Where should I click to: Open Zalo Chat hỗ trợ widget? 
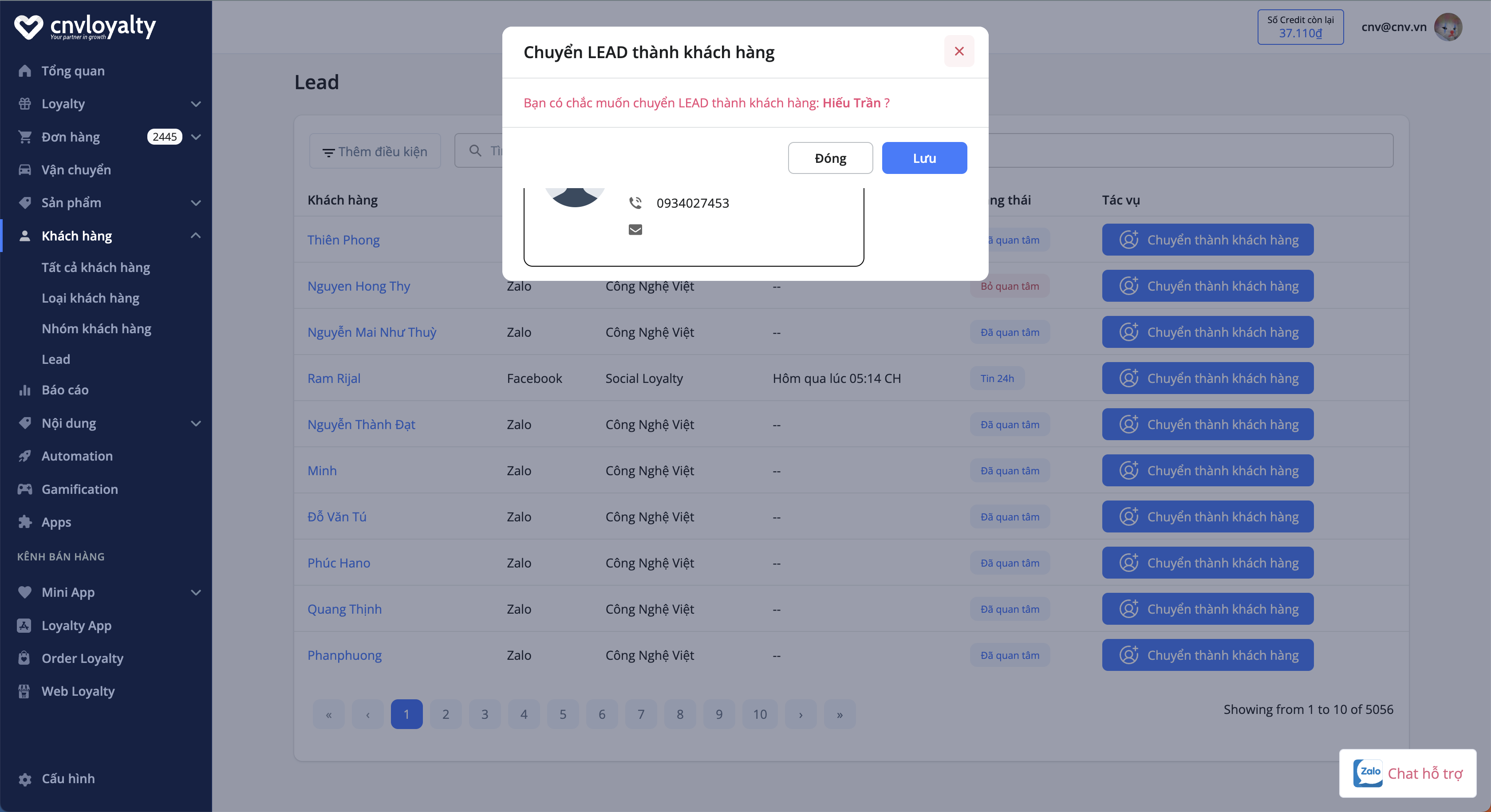point(1408,773)
